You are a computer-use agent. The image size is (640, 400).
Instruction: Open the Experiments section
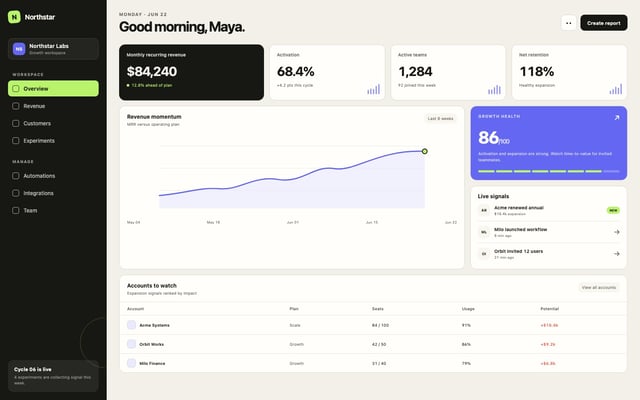[x=53, y=141]
